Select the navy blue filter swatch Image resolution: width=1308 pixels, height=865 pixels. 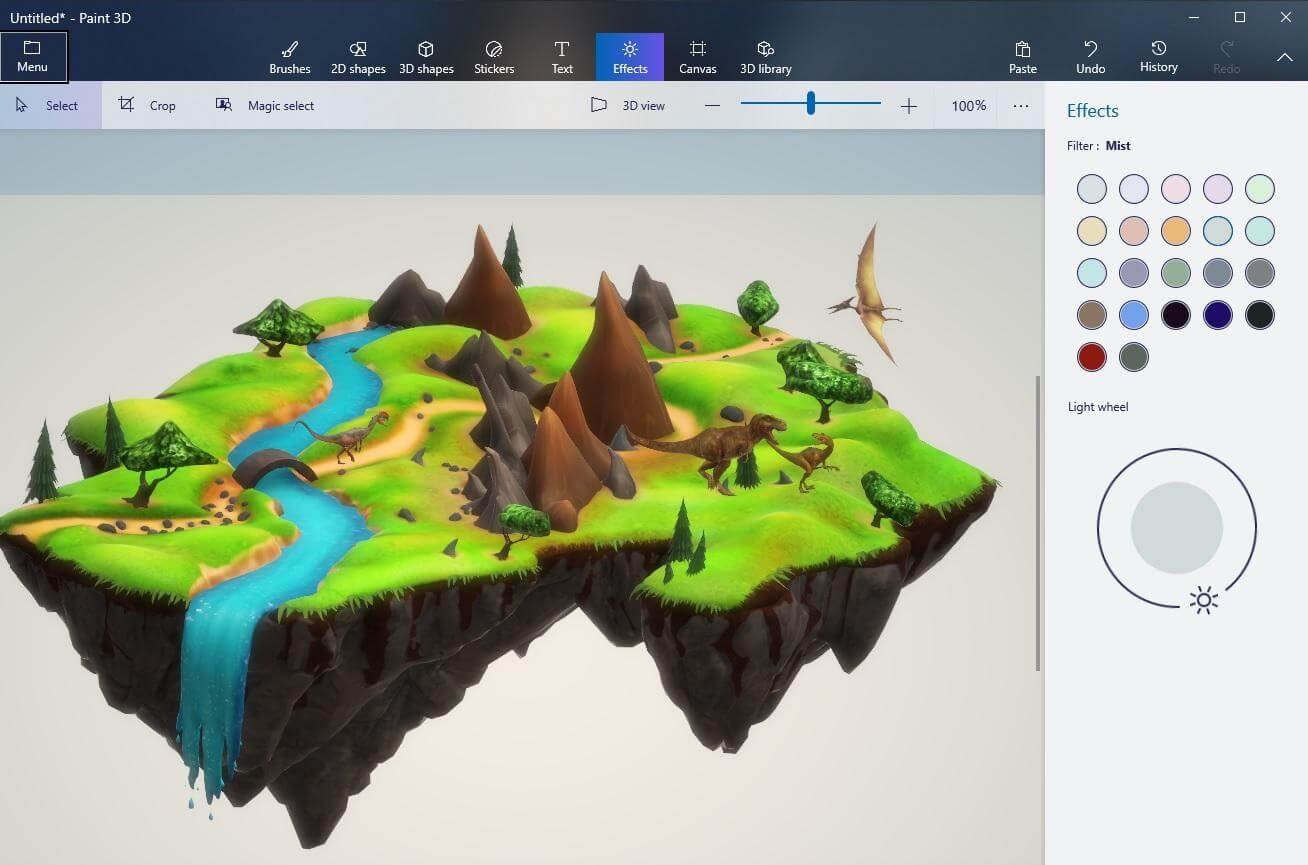coord(1218,315)
